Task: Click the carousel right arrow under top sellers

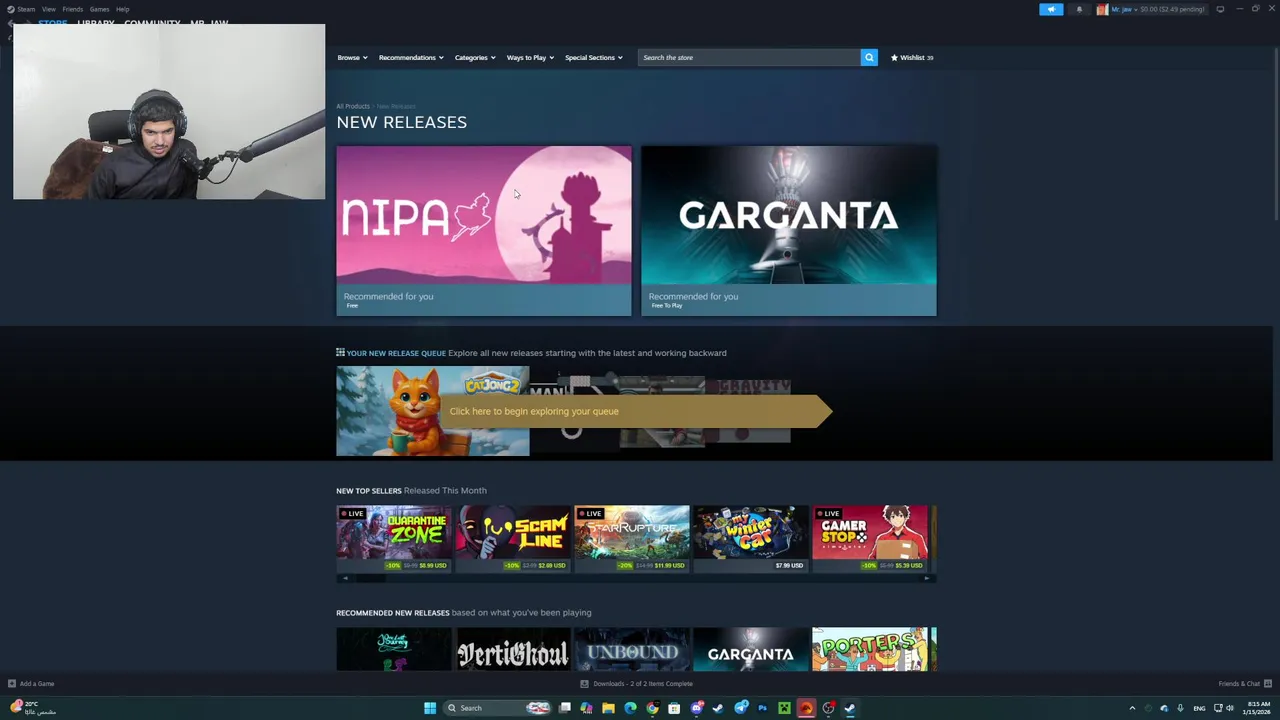Action: [x=927, y=578]
